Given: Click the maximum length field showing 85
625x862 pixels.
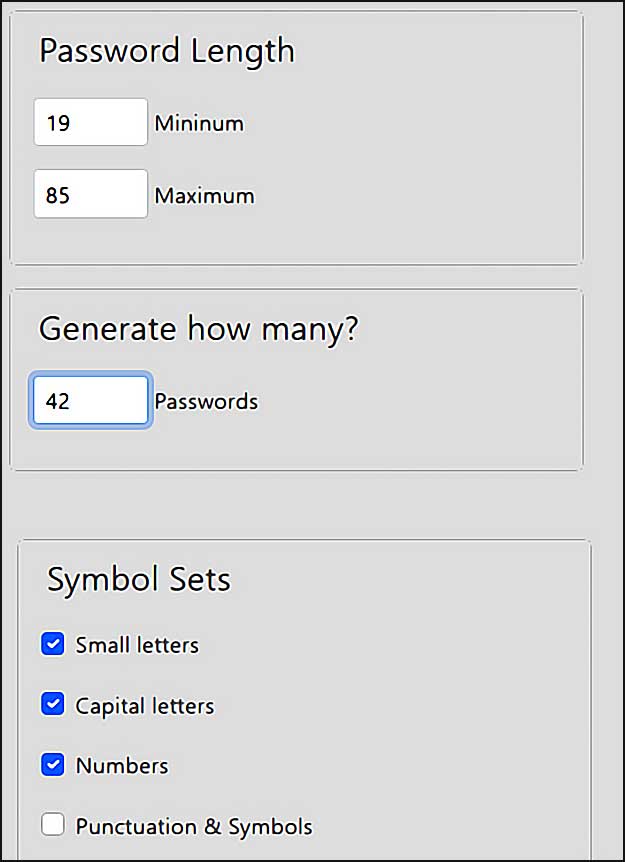Looking at the screenshot, I should [91, 194].
